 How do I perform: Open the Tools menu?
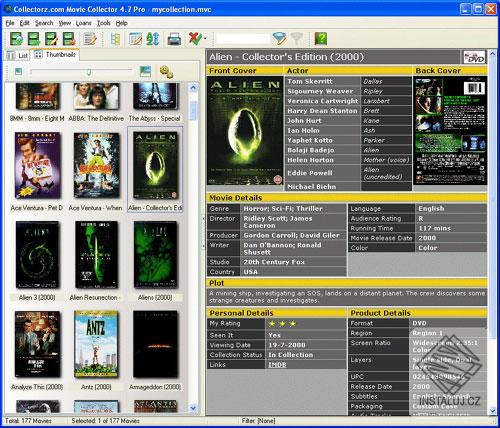(x=104, y=23)
